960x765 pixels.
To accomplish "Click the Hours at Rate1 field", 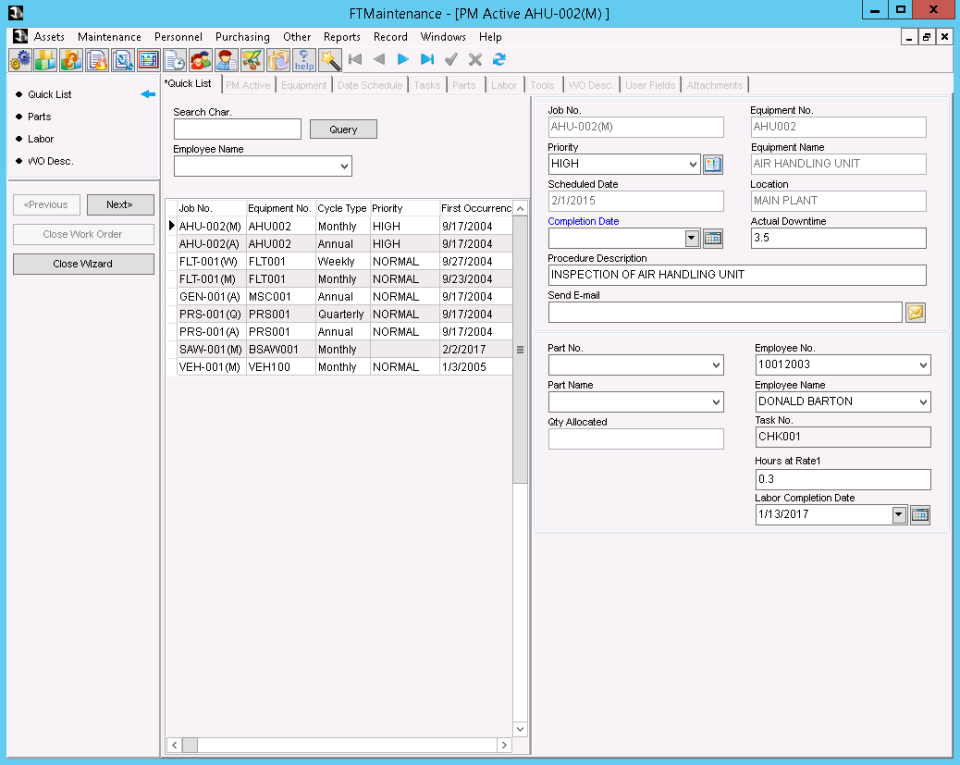I will (842, 479).
